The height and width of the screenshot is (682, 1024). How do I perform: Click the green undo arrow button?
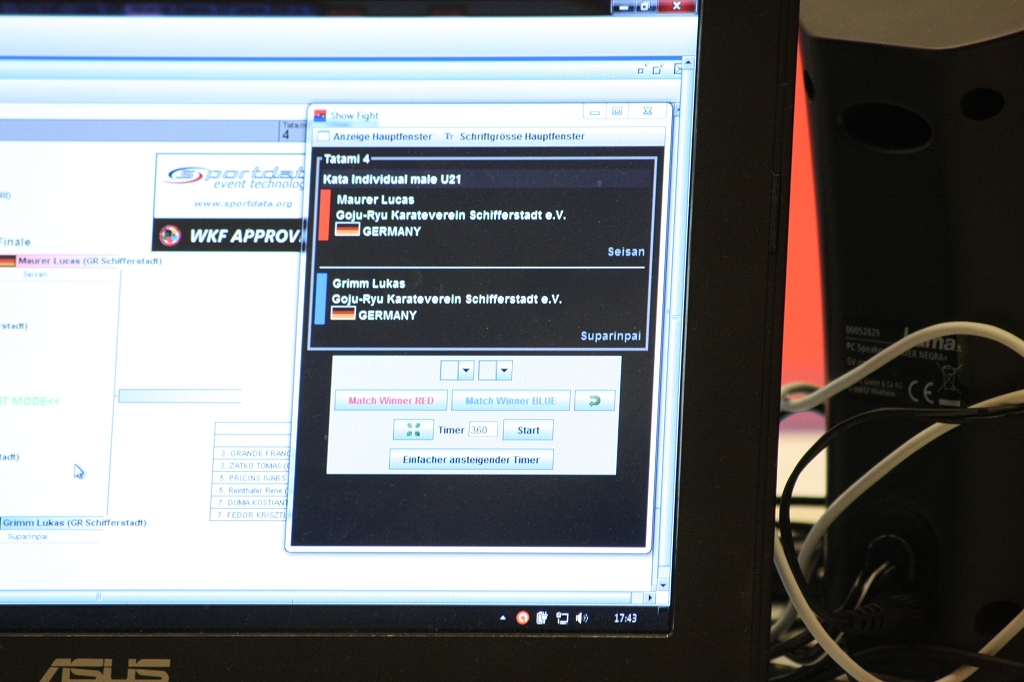(x=594, y=400)
